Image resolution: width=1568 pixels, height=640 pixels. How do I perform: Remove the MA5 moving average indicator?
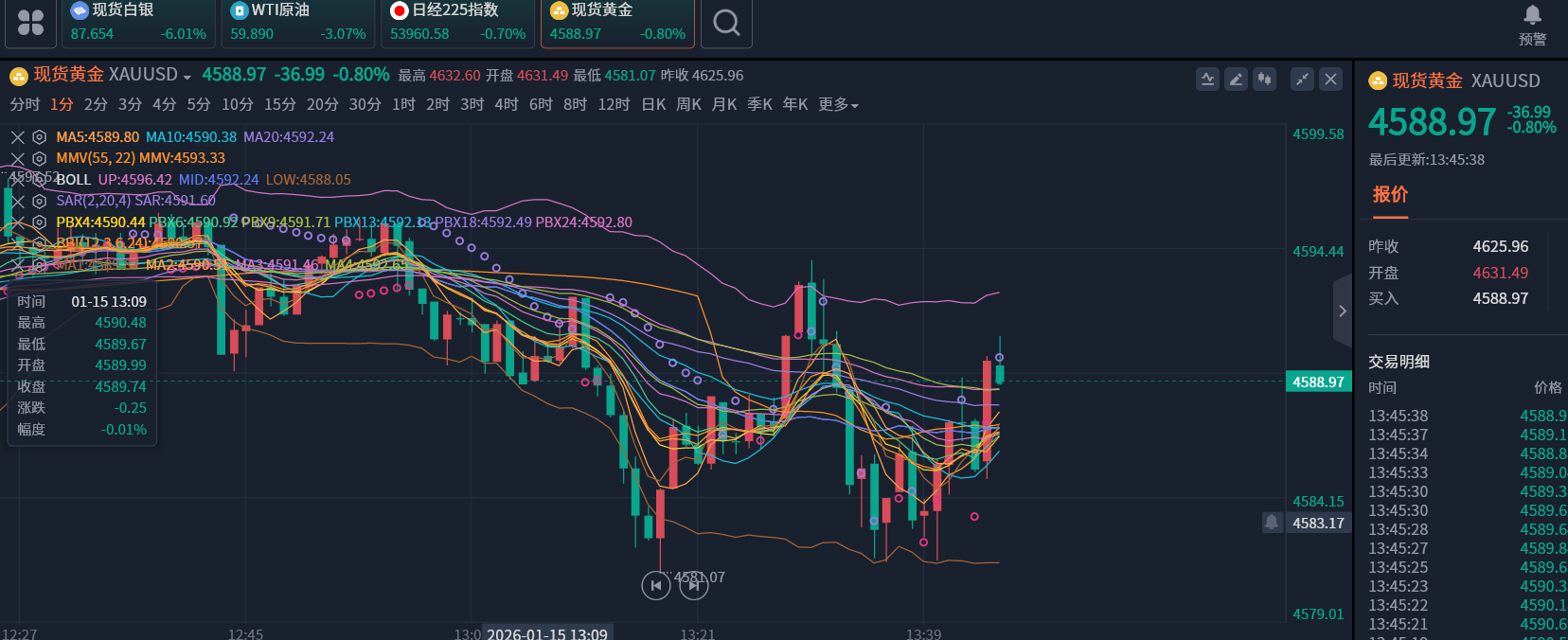tap(17, 137)
